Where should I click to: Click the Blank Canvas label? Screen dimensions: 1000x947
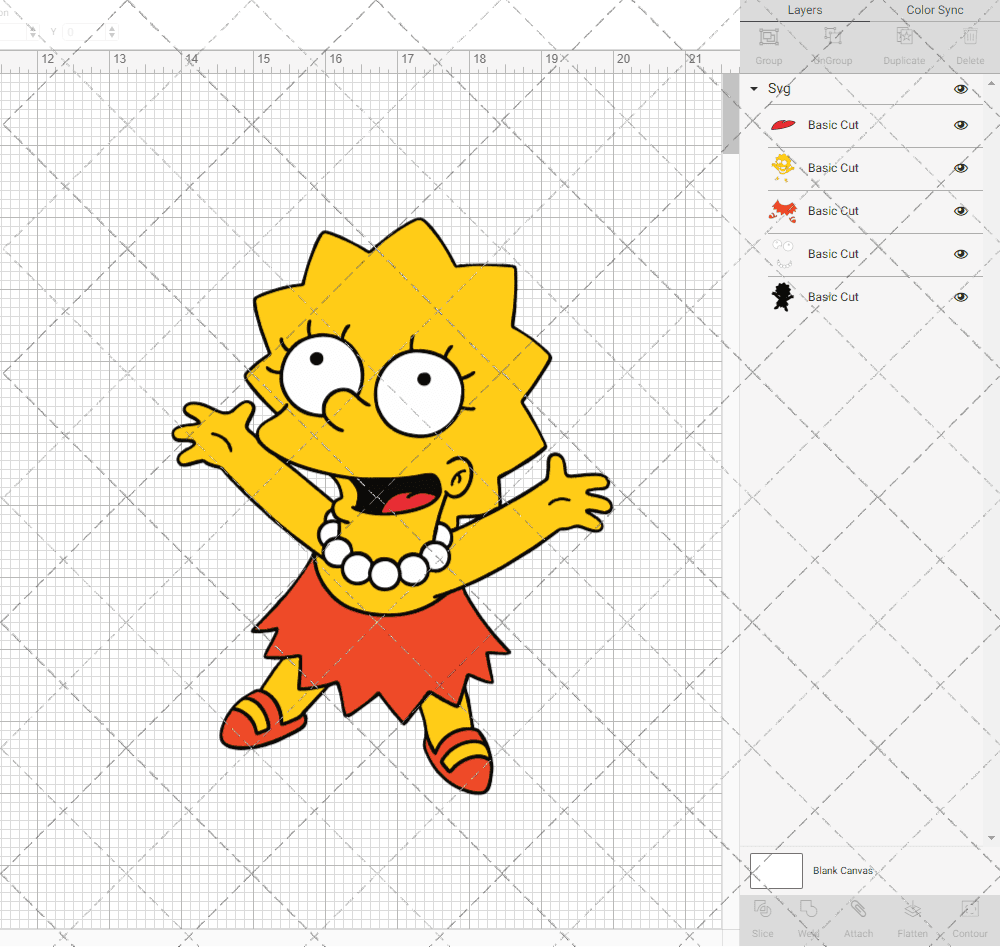click(842, 870)
